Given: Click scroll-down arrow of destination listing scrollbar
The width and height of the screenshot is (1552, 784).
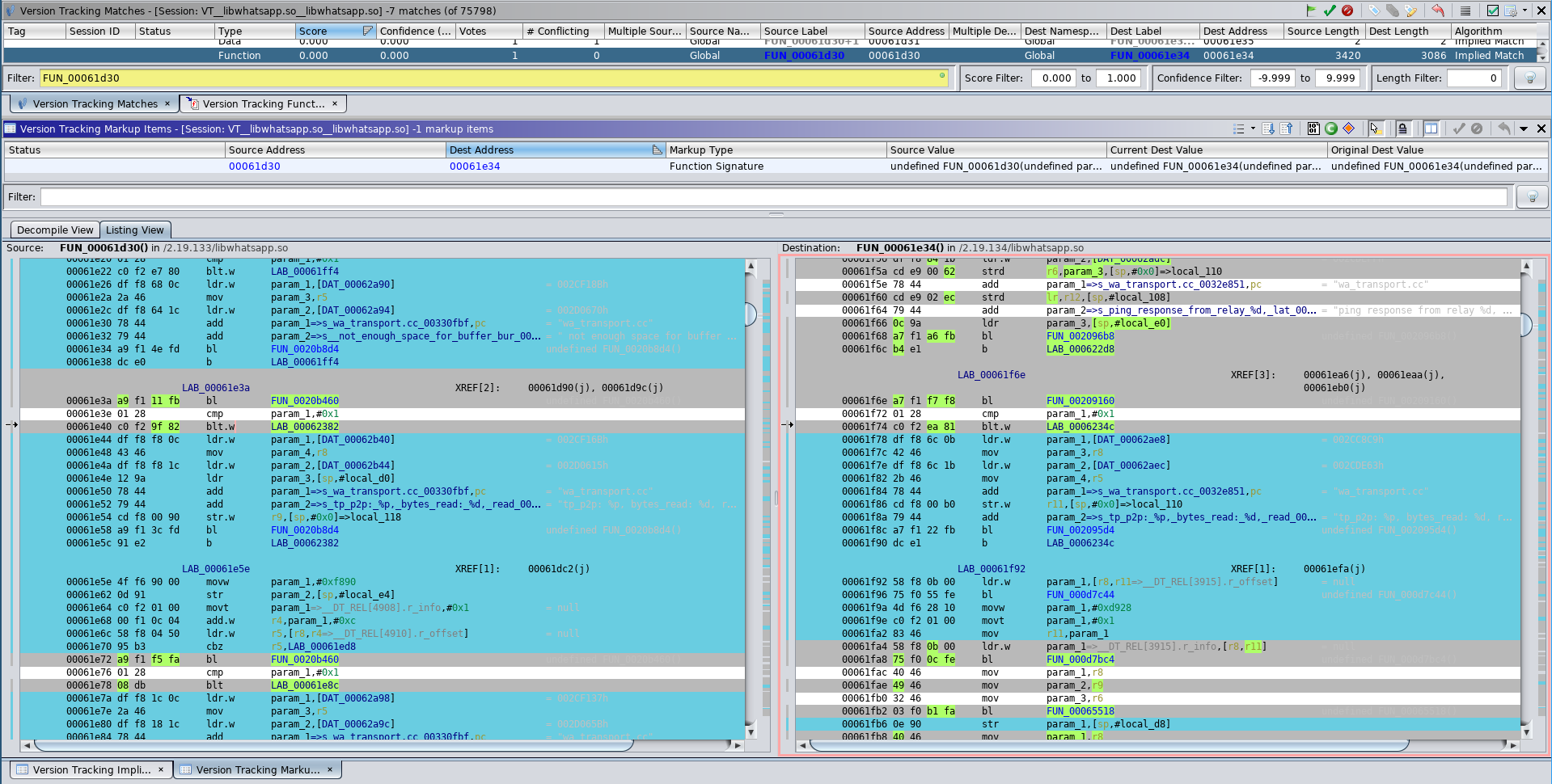Looking at the screenshot, I should tap(1526, 732).
